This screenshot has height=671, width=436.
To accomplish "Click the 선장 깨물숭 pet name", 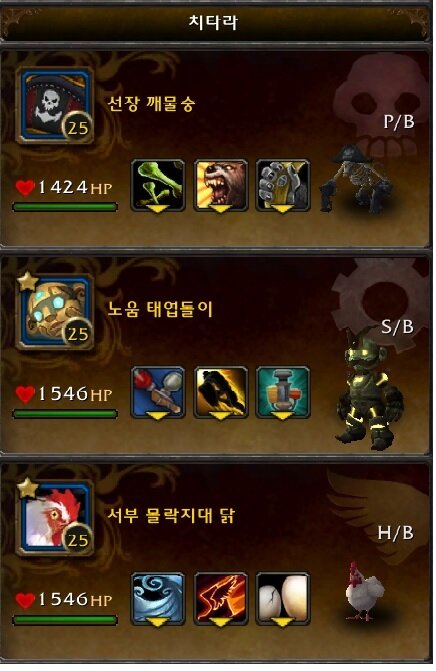I will (151, 104).
